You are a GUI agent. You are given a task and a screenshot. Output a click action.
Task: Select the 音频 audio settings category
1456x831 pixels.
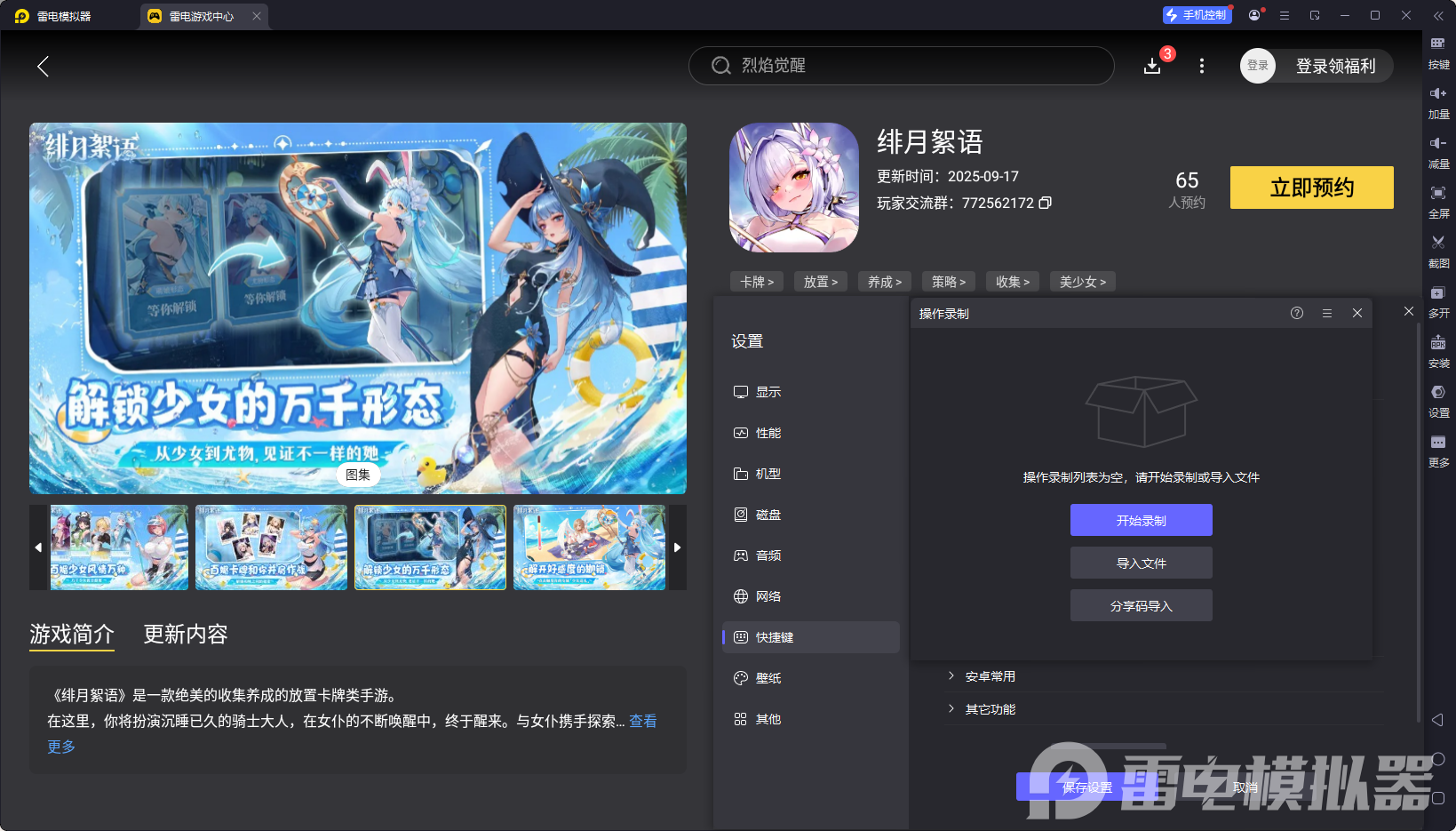click(x=769, y=555)
